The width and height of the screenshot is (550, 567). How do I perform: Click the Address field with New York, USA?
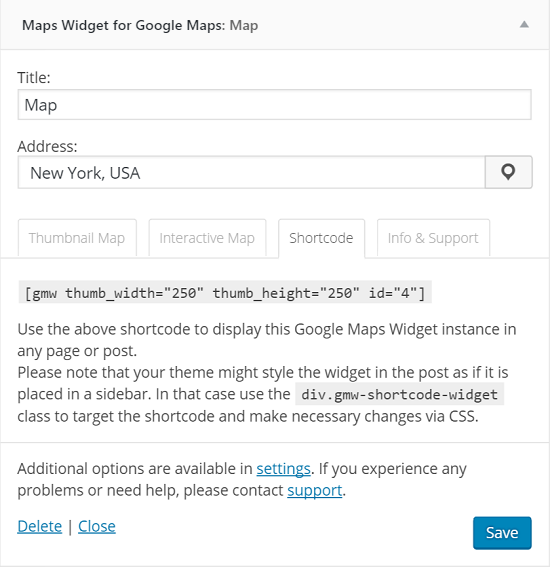pyautogui.click(x=251, y=172)
